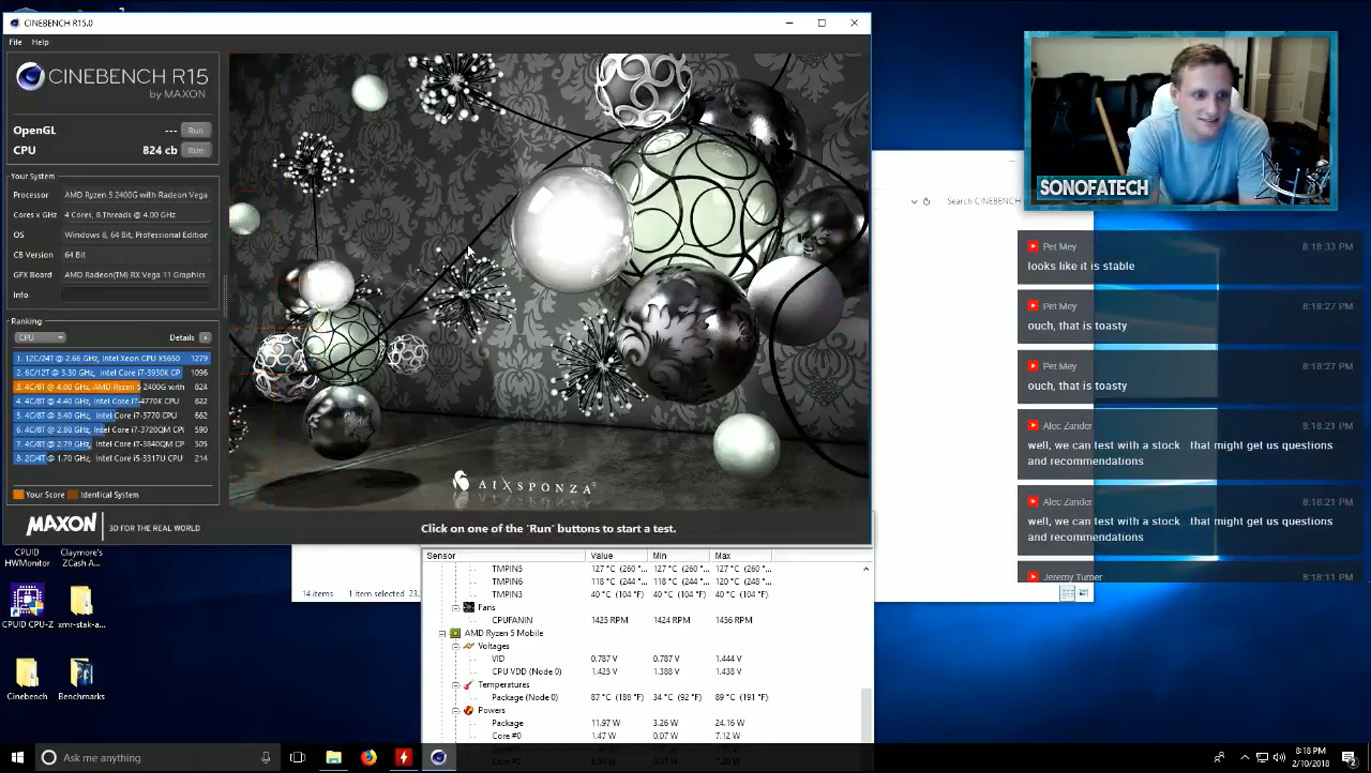This screenshot has height=773, width=1371.
Task: Click the Value column header in HWMonitor
Action: (x=616, y=555)
